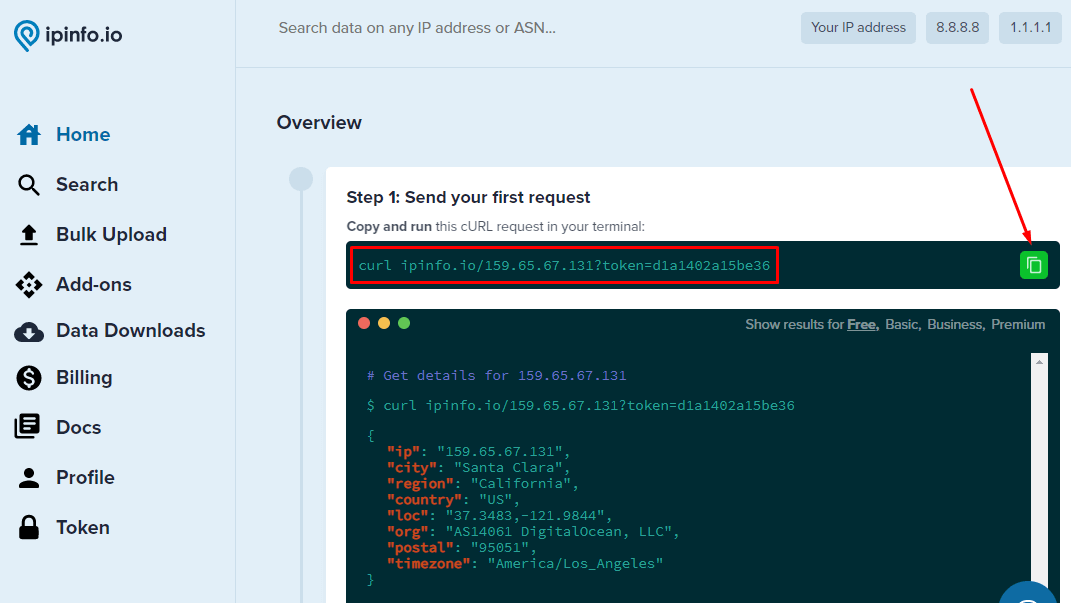The height and width of the screenshot is (603, 1071).
Task: Click the 'Step 1: Send your first request' heading
Action: (x=468, y=197)
